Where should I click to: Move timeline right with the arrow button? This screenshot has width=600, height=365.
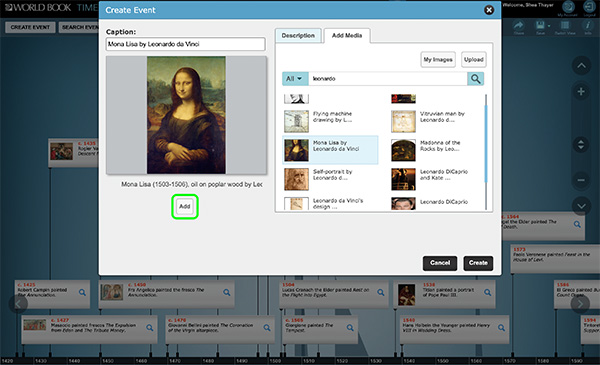coord(580,304)
